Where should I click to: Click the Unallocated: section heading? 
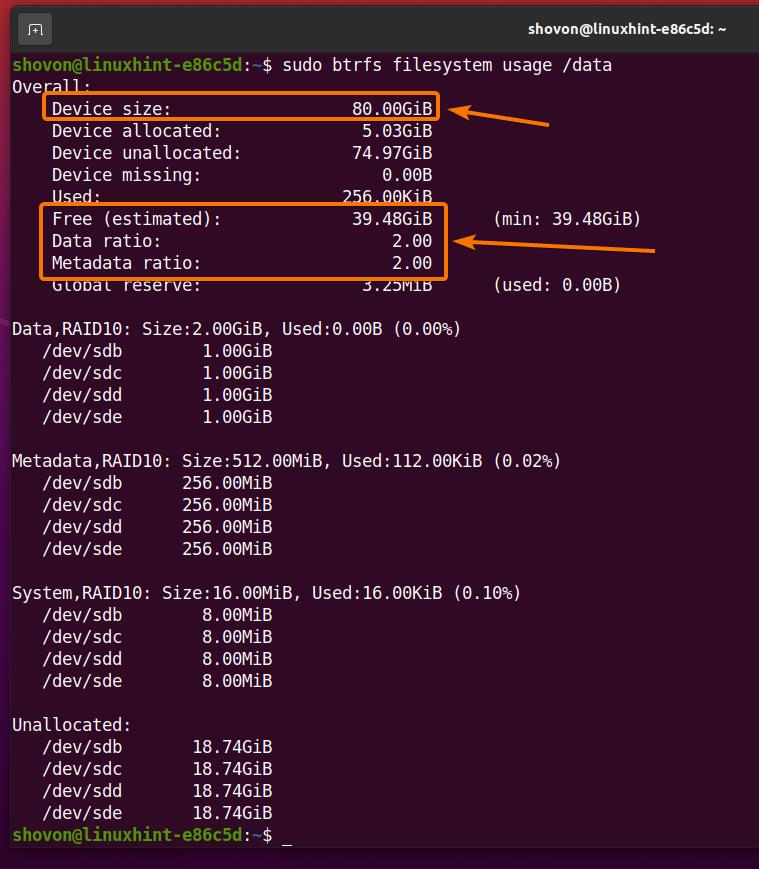[x=71, y=725]
